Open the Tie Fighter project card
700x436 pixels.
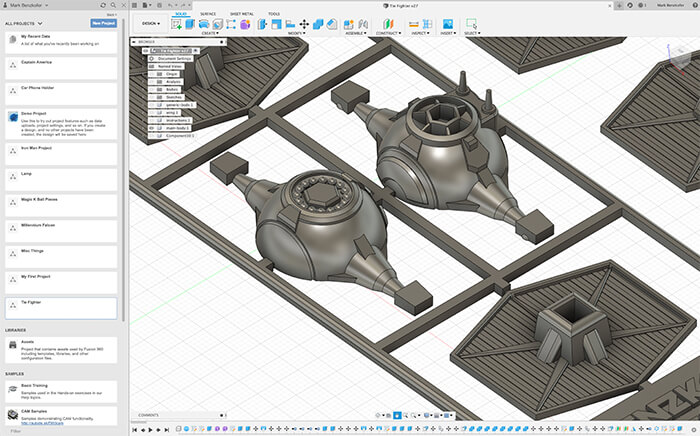click(61, 308)
